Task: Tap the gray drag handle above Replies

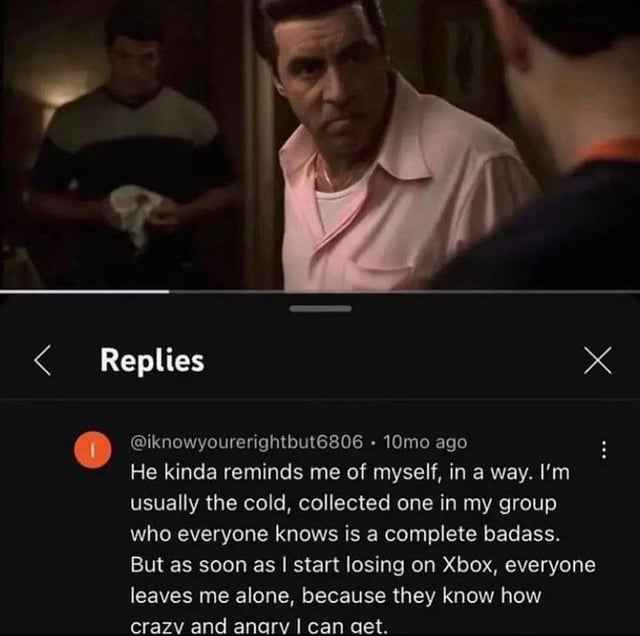Action: (x=320, y=309)
